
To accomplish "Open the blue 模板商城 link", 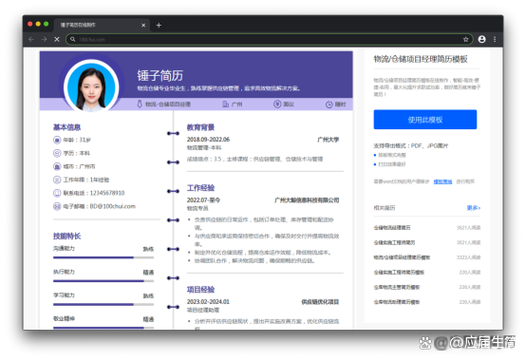I will coord(443,182).
